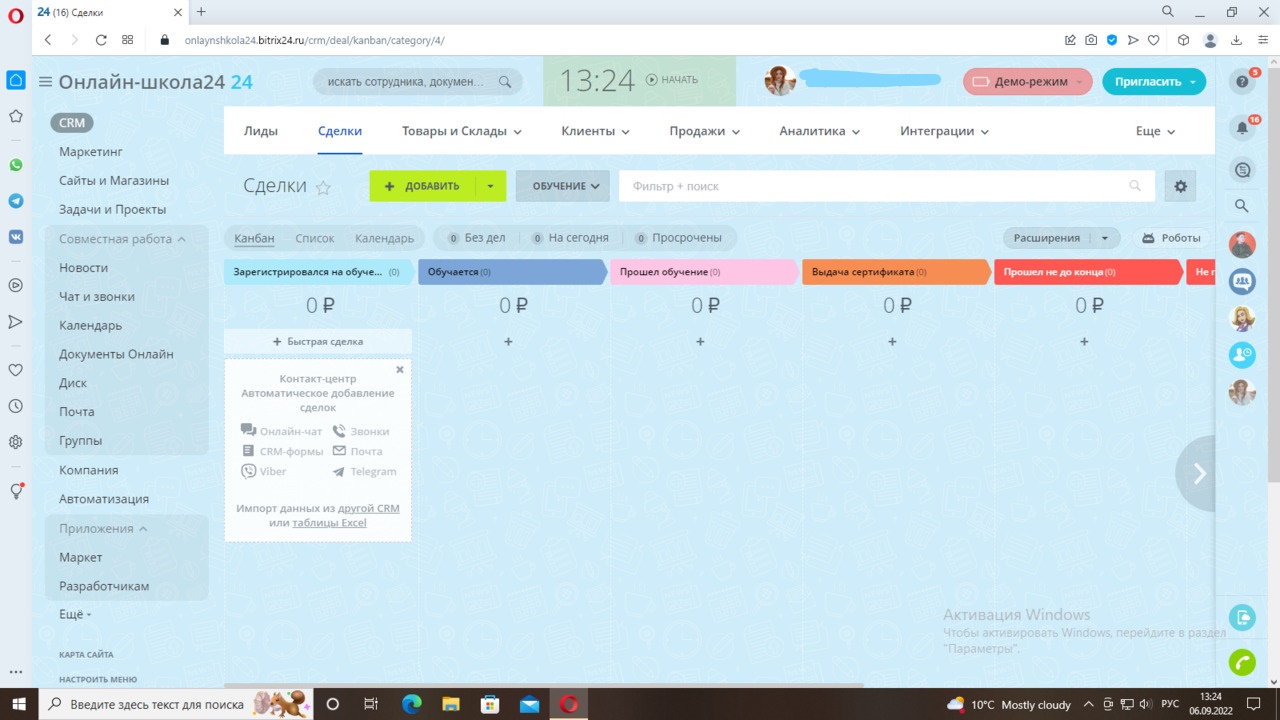Filter deals by Без дел counter

(476, 238)
